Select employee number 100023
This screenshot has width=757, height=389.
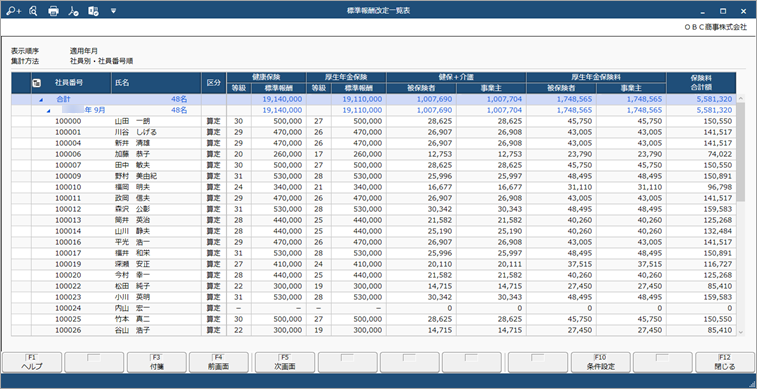pos(68,297)
